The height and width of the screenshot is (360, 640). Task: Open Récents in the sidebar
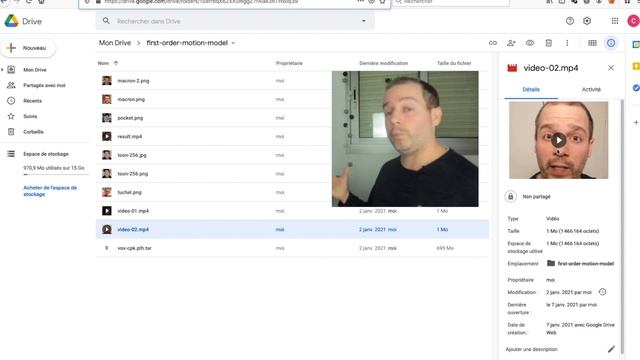[x=32, y=101]
